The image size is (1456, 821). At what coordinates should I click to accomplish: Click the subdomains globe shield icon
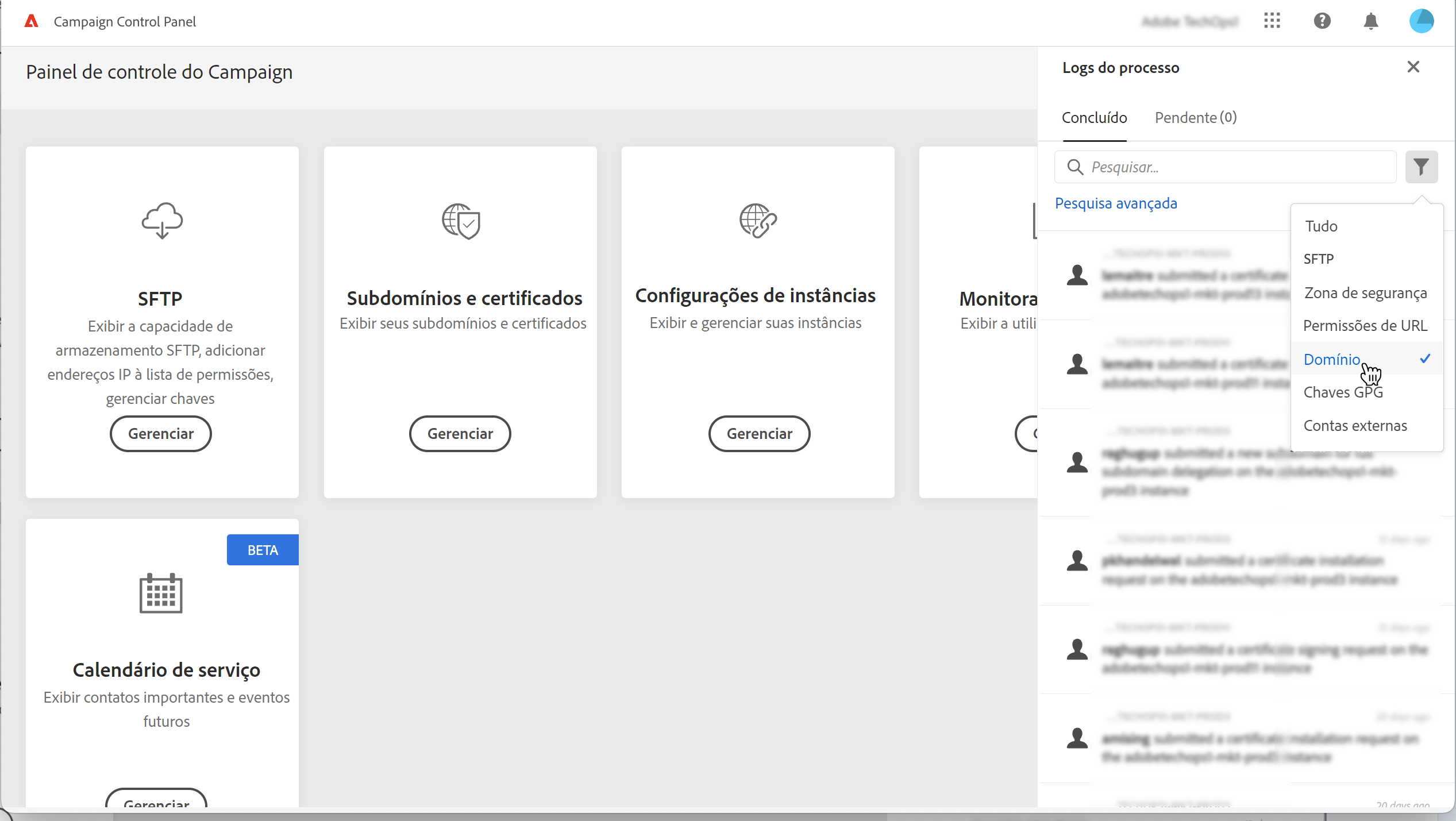[461, 221]
